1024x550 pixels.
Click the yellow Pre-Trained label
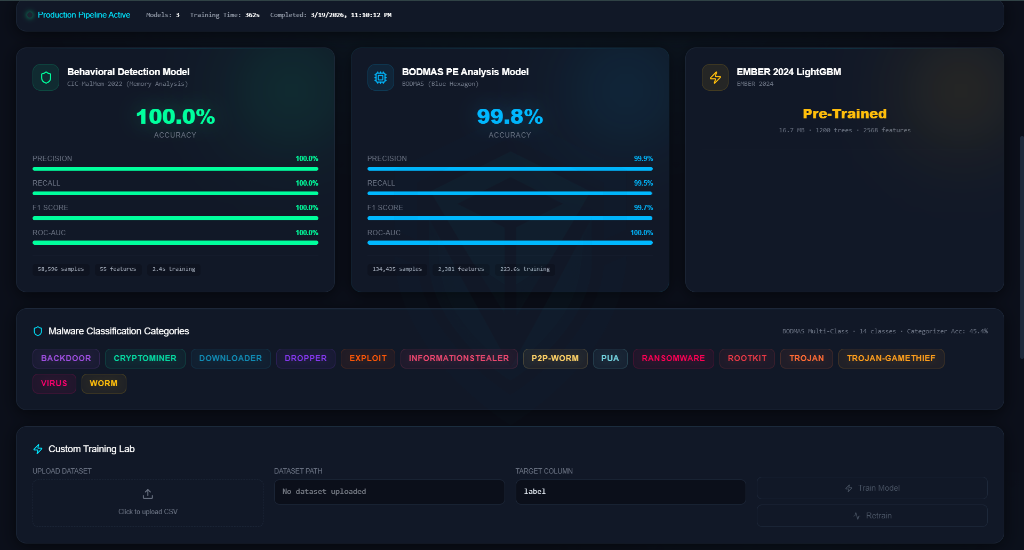pos(844,114)
